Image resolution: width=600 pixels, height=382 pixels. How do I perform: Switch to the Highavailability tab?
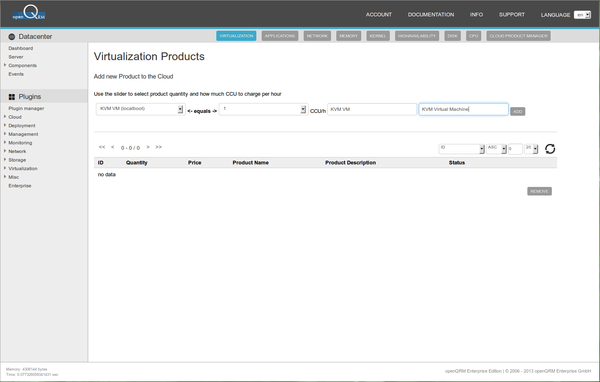click(x=417, y=36)
